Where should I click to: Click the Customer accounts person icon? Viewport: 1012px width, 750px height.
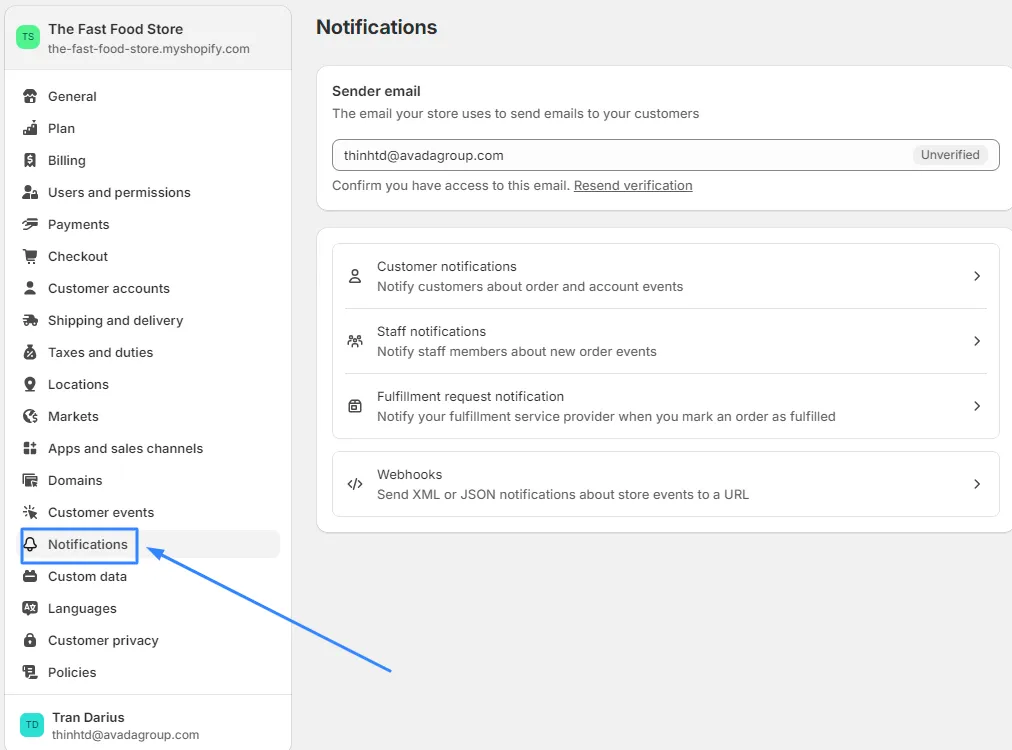pyautogui.click(x=30, y=288)
